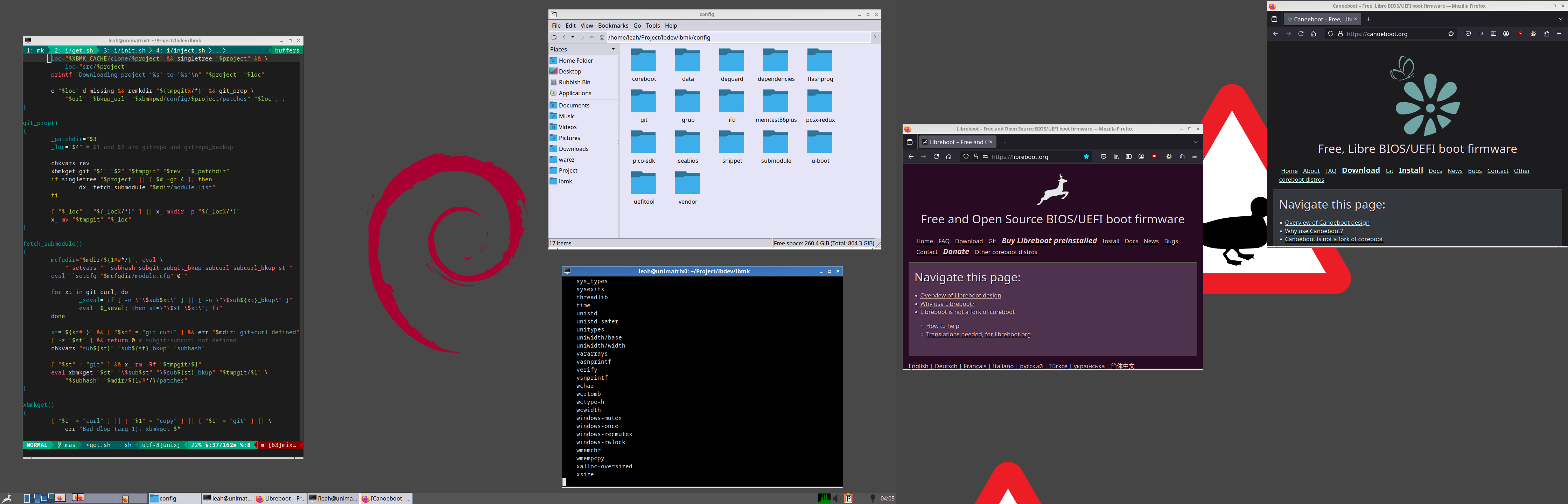Open Extensions puzzle icon in Libreboot Firefox window
This screenshot has height=504, width=1568.
pyautogui.click(x=1182, y=156)
